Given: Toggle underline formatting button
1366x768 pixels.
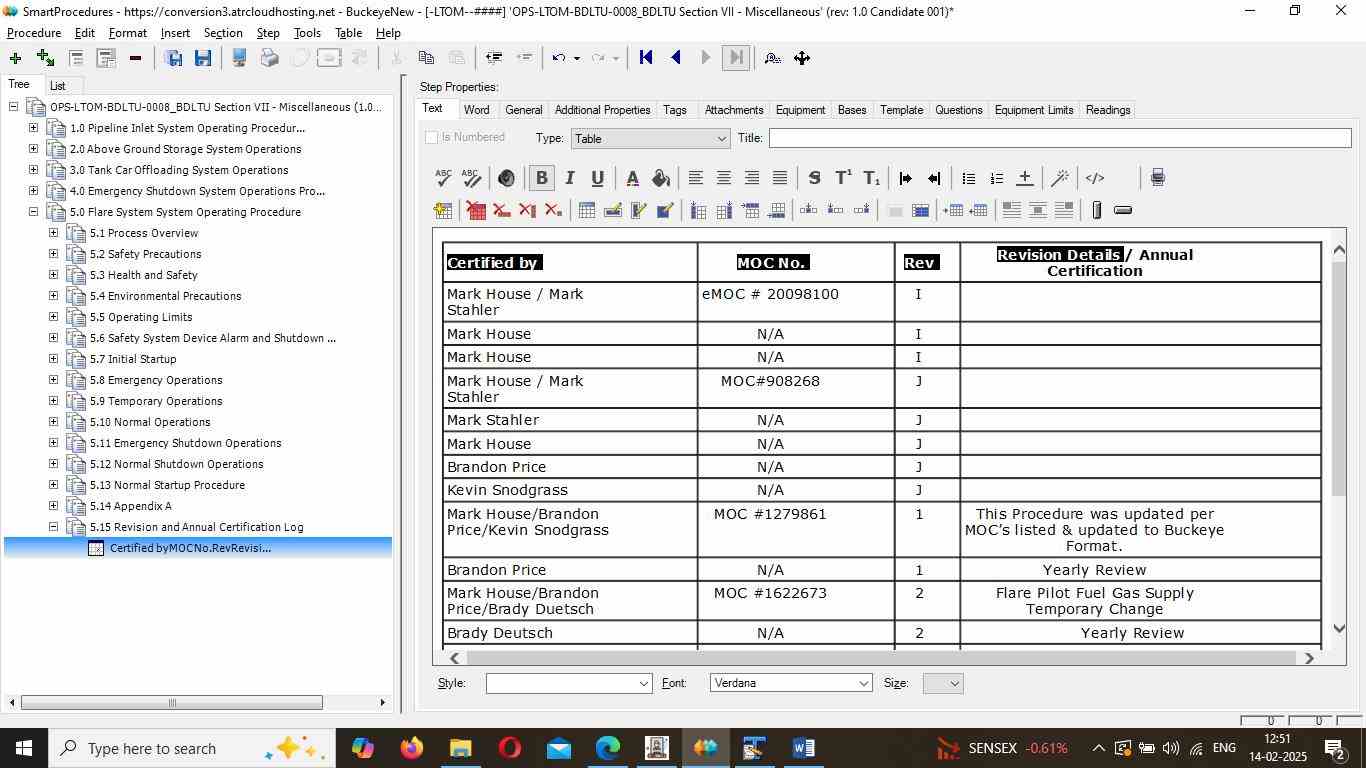Looking at the screenshot, I should click(x=597, y=178).
